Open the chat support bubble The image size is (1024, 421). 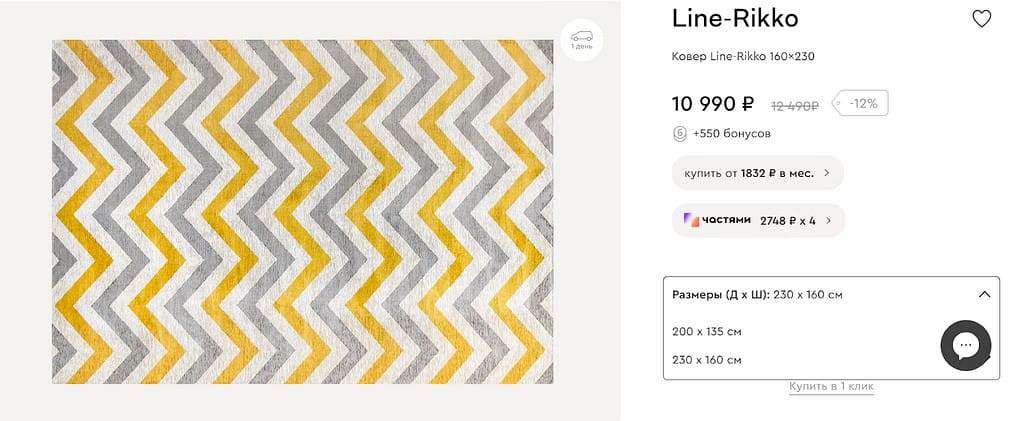point(965,346)
